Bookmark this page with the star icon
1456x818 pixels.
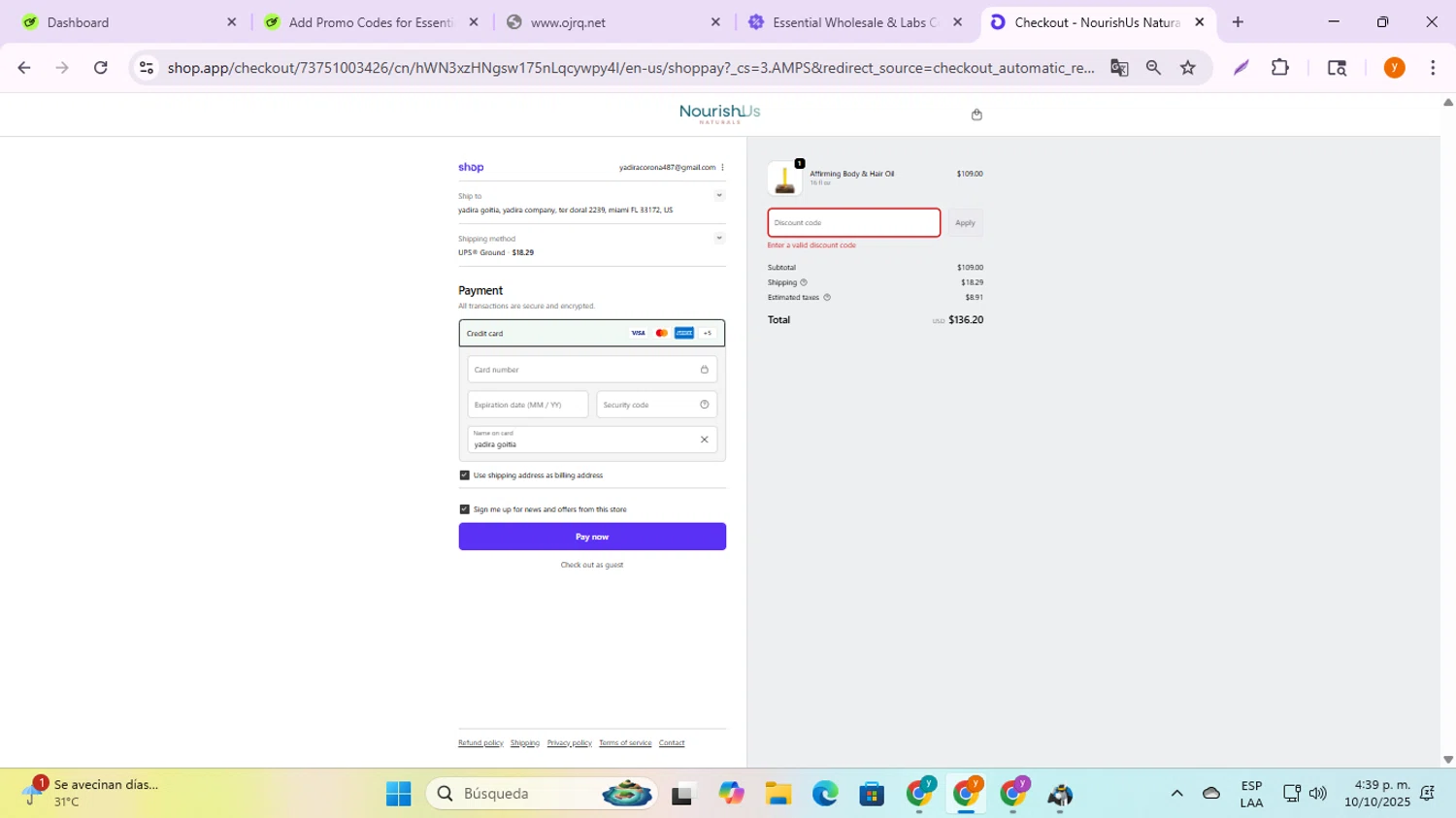click(1187, 68)
